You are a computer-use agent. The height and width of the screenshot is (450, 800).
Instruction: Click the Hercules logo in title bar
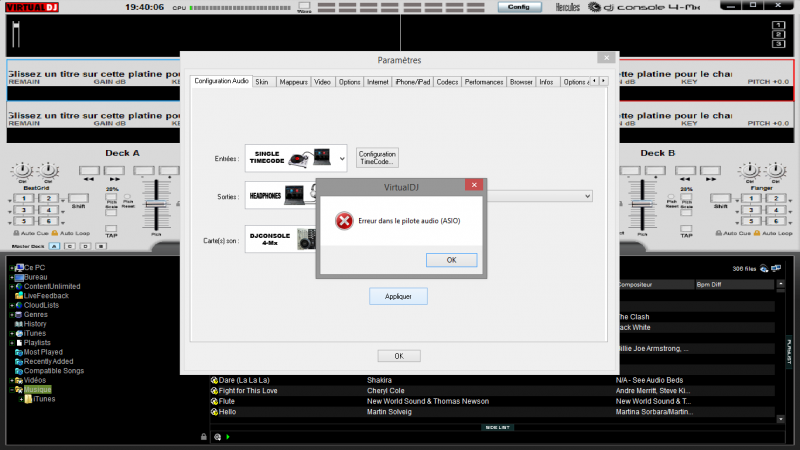click(567, 7)
